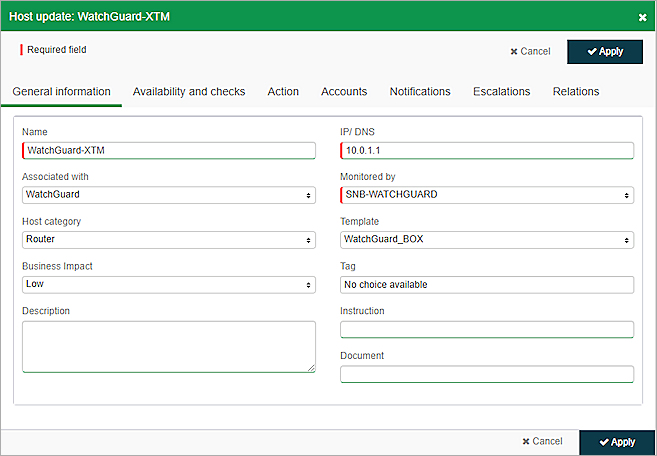Open the Monitored by dropdown
This screenshot has width=657, height=456.
point(487,195)
